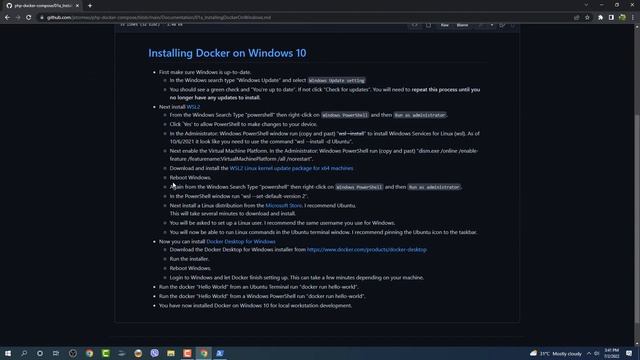640x360 pixels.
Task: Click the Installing Docker on Windows 10 heading
Action: (x=227, y=53)
